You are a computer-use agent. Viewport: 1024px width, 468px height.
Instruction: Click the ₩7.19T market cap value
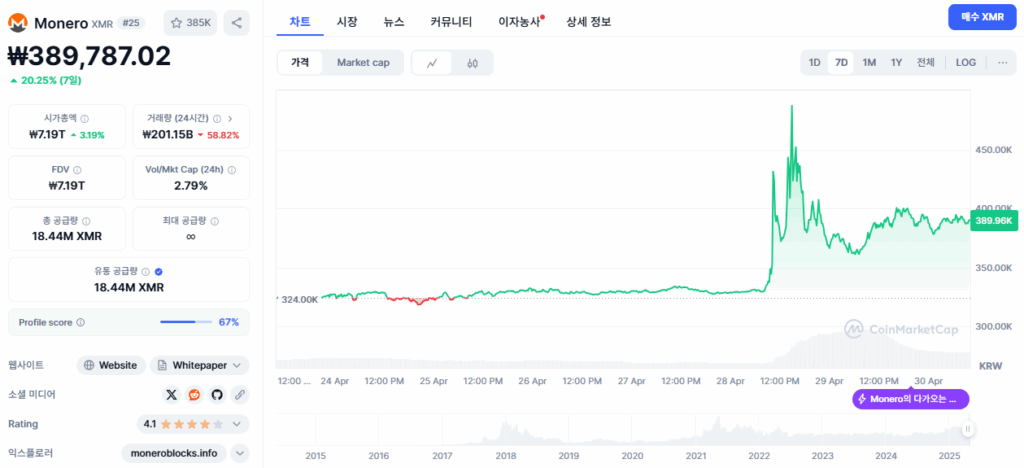48,135
